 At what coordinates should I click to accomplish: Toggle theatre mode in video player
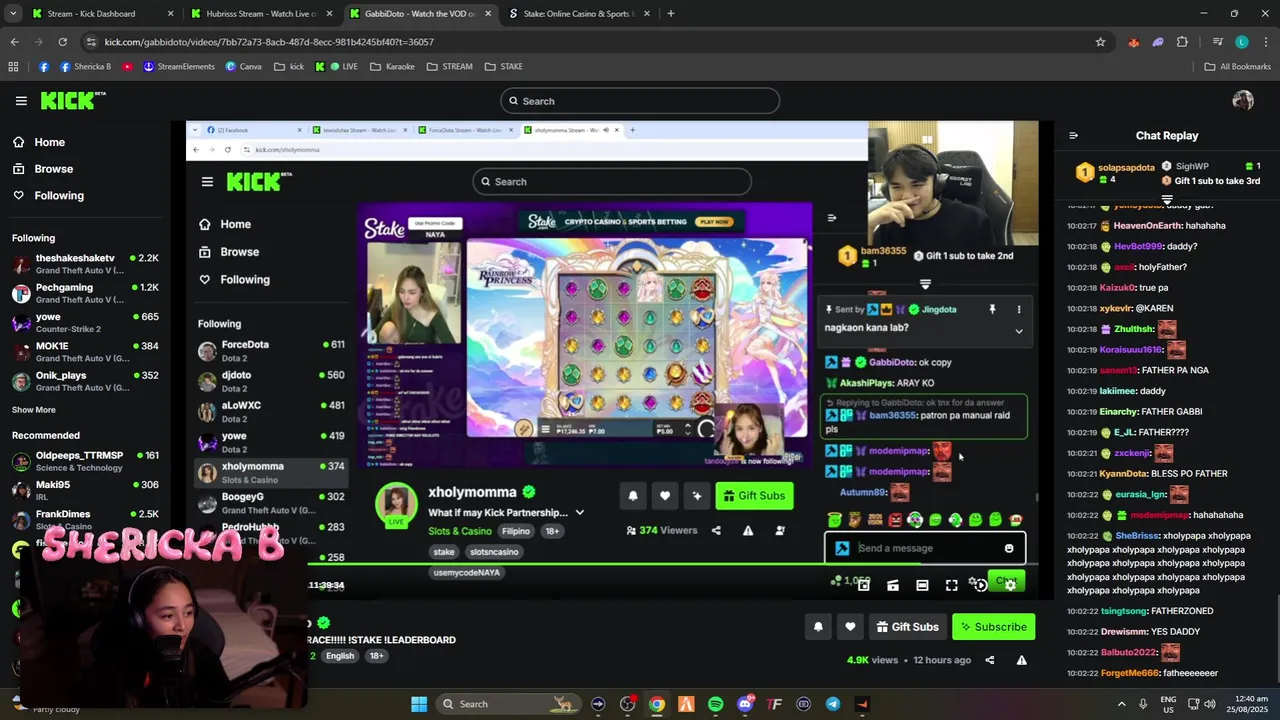(x=922, y=585)
